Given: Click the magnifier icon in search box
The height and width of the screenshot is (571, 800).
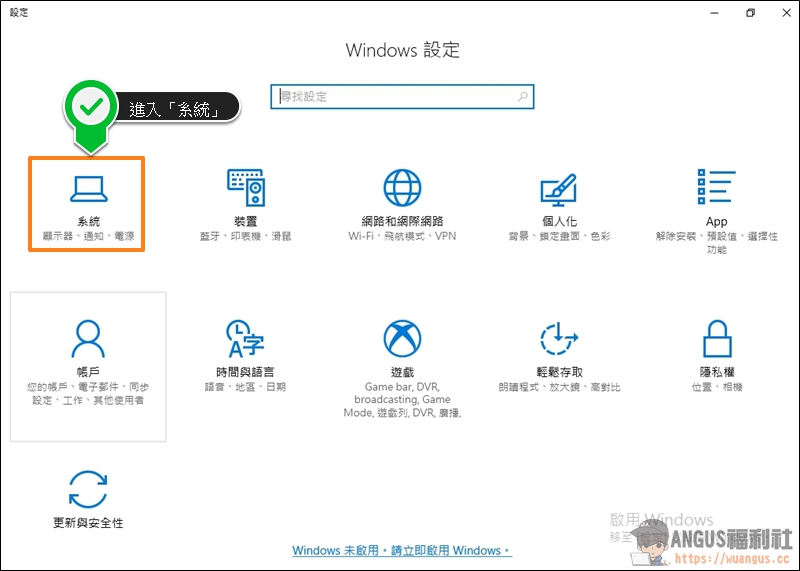Looking at the screenshot, I should pos(522,97).
